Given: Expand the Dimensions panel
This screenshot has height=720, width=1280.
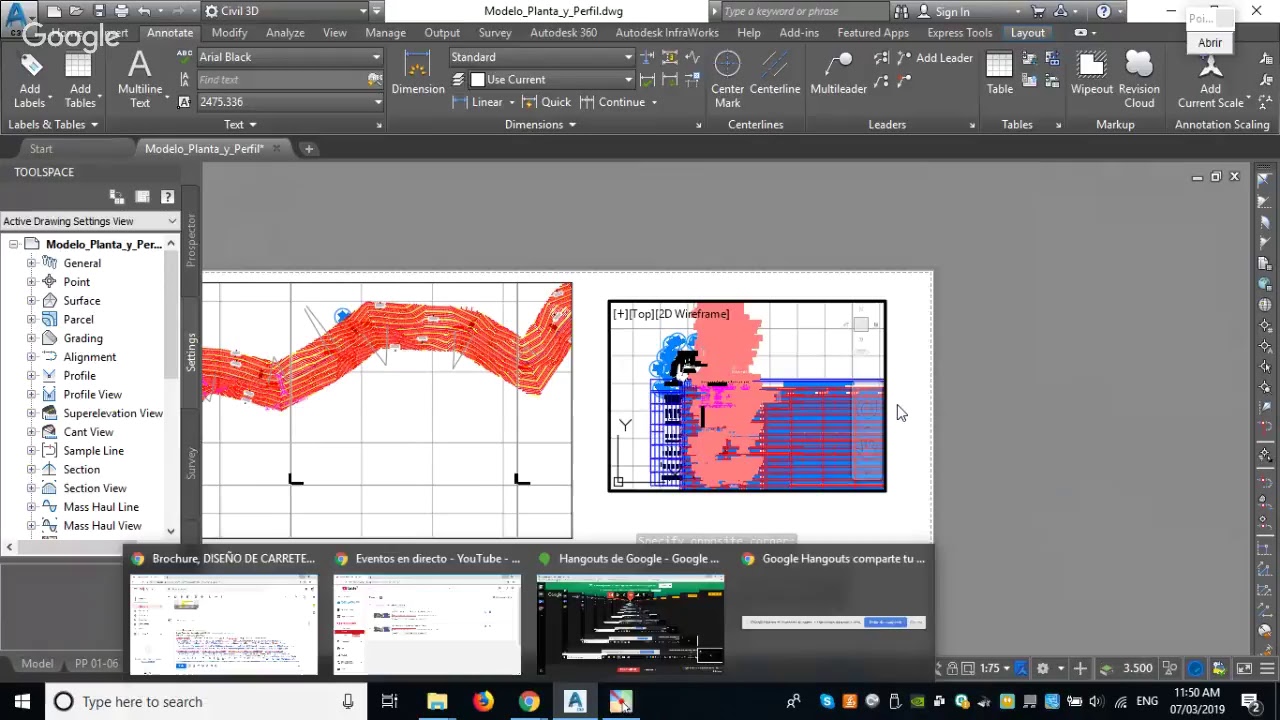Looking at the screenshot, I should pos(540,124).
